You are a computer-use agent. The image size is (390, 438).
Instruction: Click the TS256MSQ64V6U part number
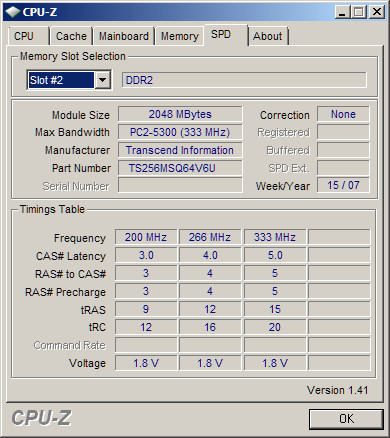coord(180,168)
